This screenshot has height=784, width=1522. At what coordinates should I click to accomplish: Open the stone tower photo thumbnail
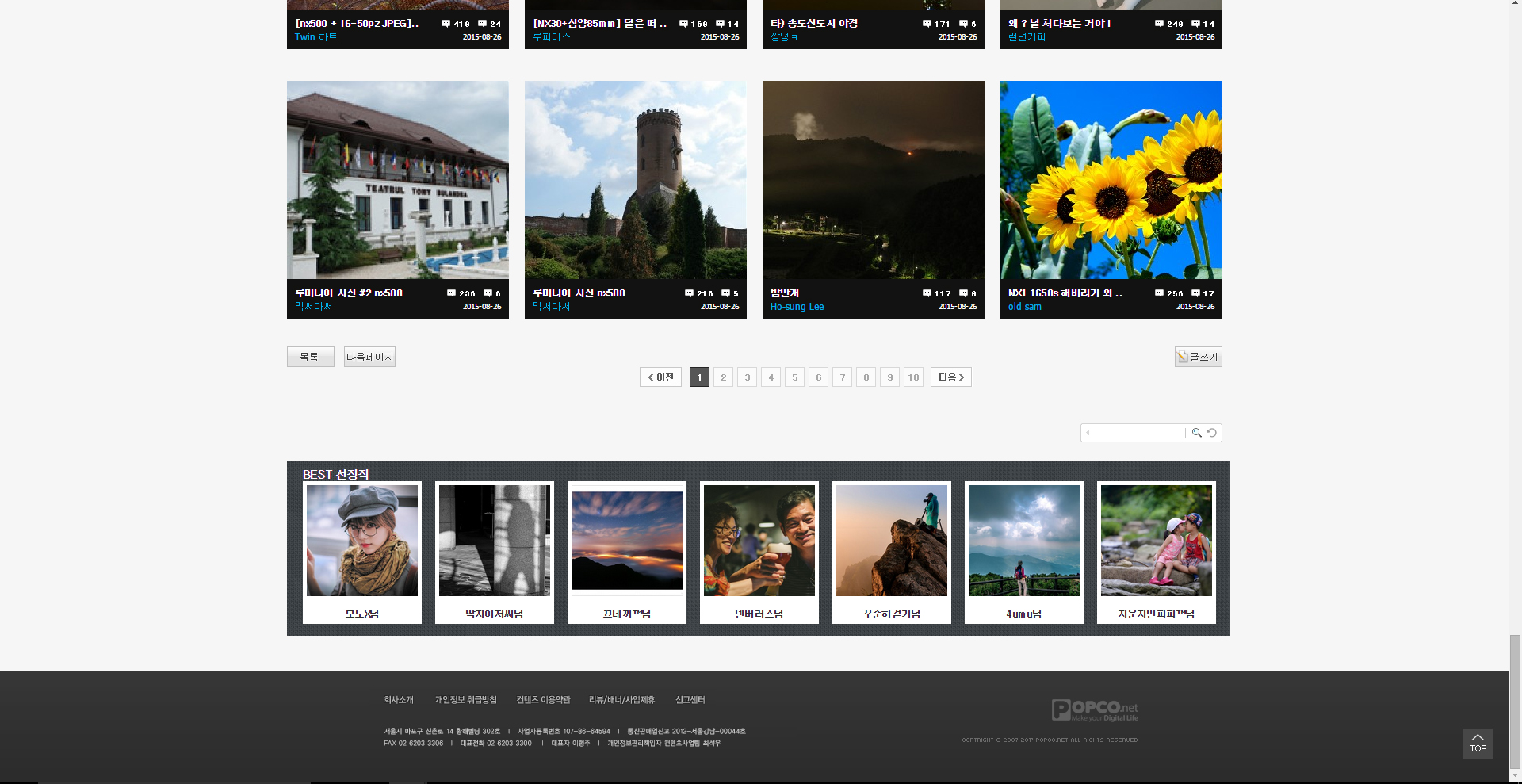point(635,180)
